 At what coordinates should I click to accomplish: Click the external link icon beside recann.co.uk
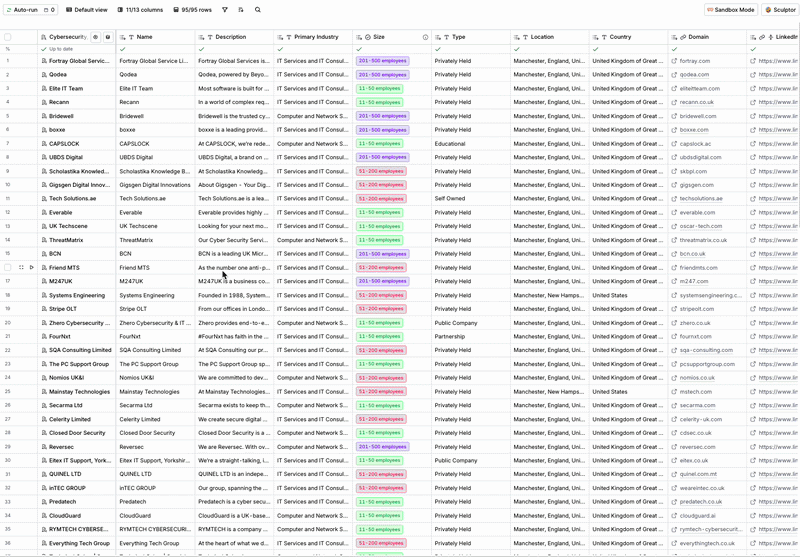tap(674, 103)
